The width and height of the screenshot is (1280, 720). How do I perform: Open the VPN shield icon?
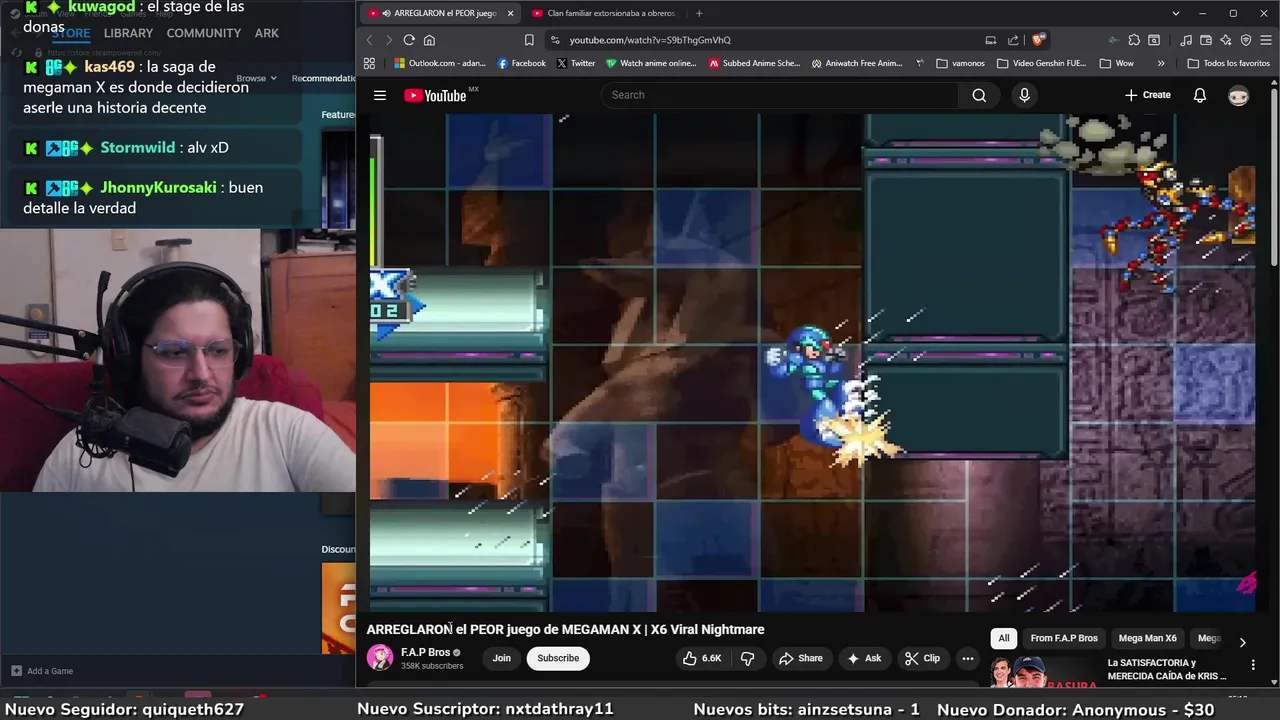click(x=1246, y=40)
